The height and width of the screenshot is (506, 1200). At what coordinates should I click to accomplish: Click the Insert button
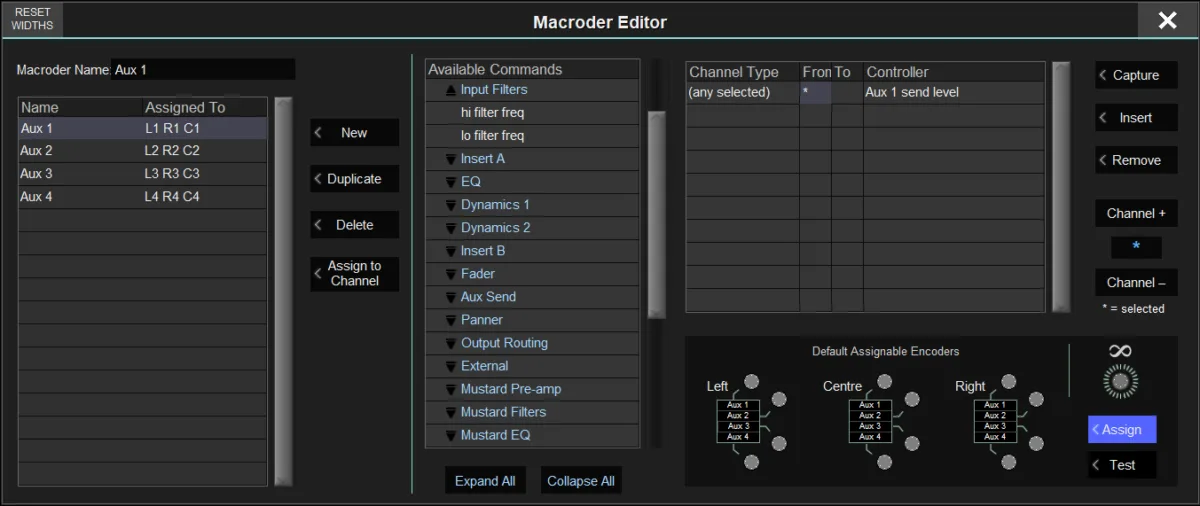(x=1136, y=118)
